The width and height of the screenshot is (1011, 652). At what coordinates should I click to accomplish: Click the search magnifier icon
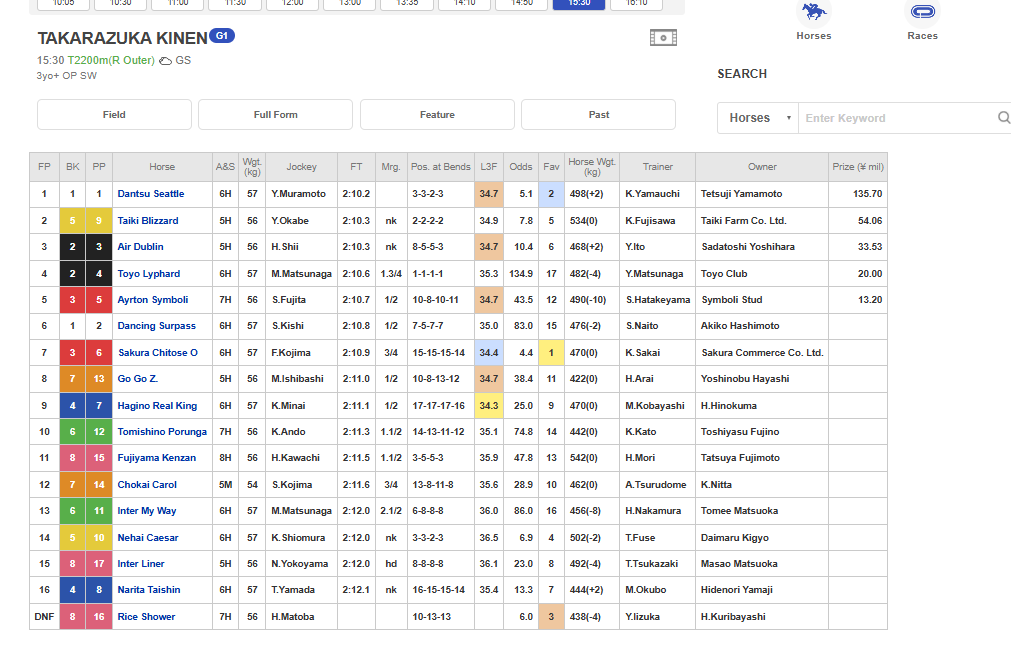tap(1003, 118)
